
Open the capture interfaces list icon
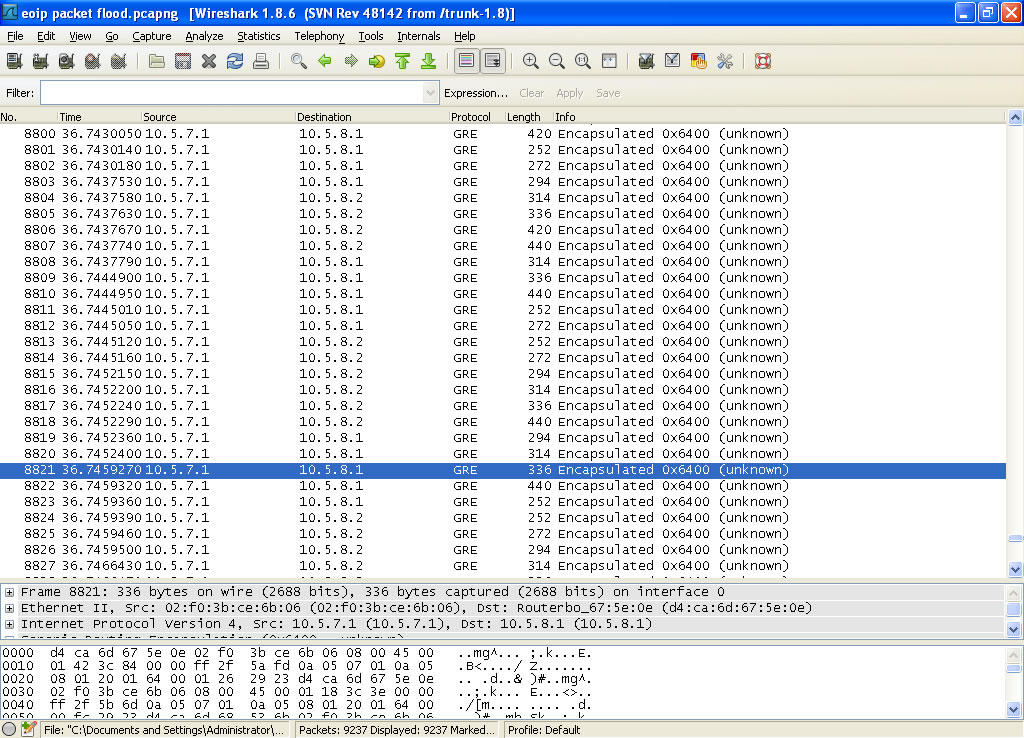click(14, 61)
